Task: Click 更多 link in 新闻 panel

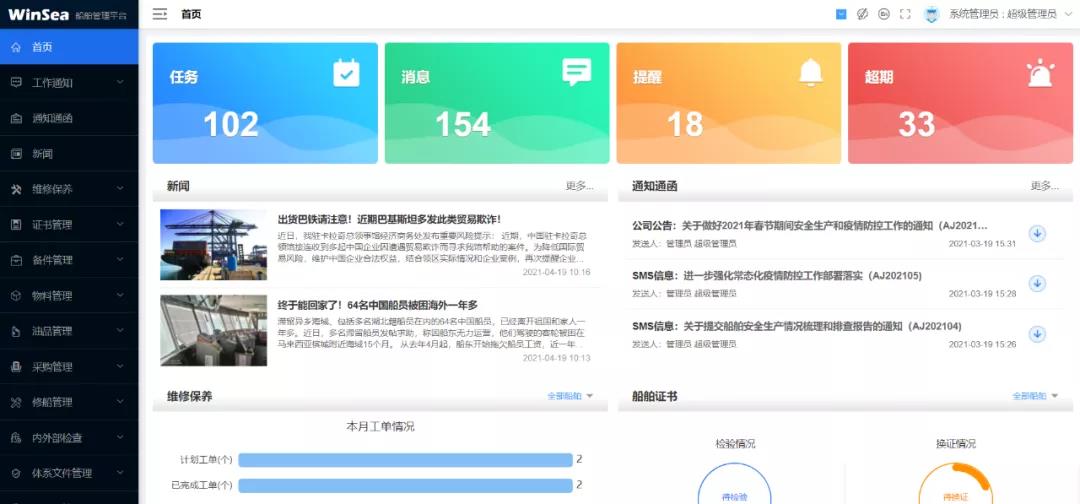Action: 580,186
